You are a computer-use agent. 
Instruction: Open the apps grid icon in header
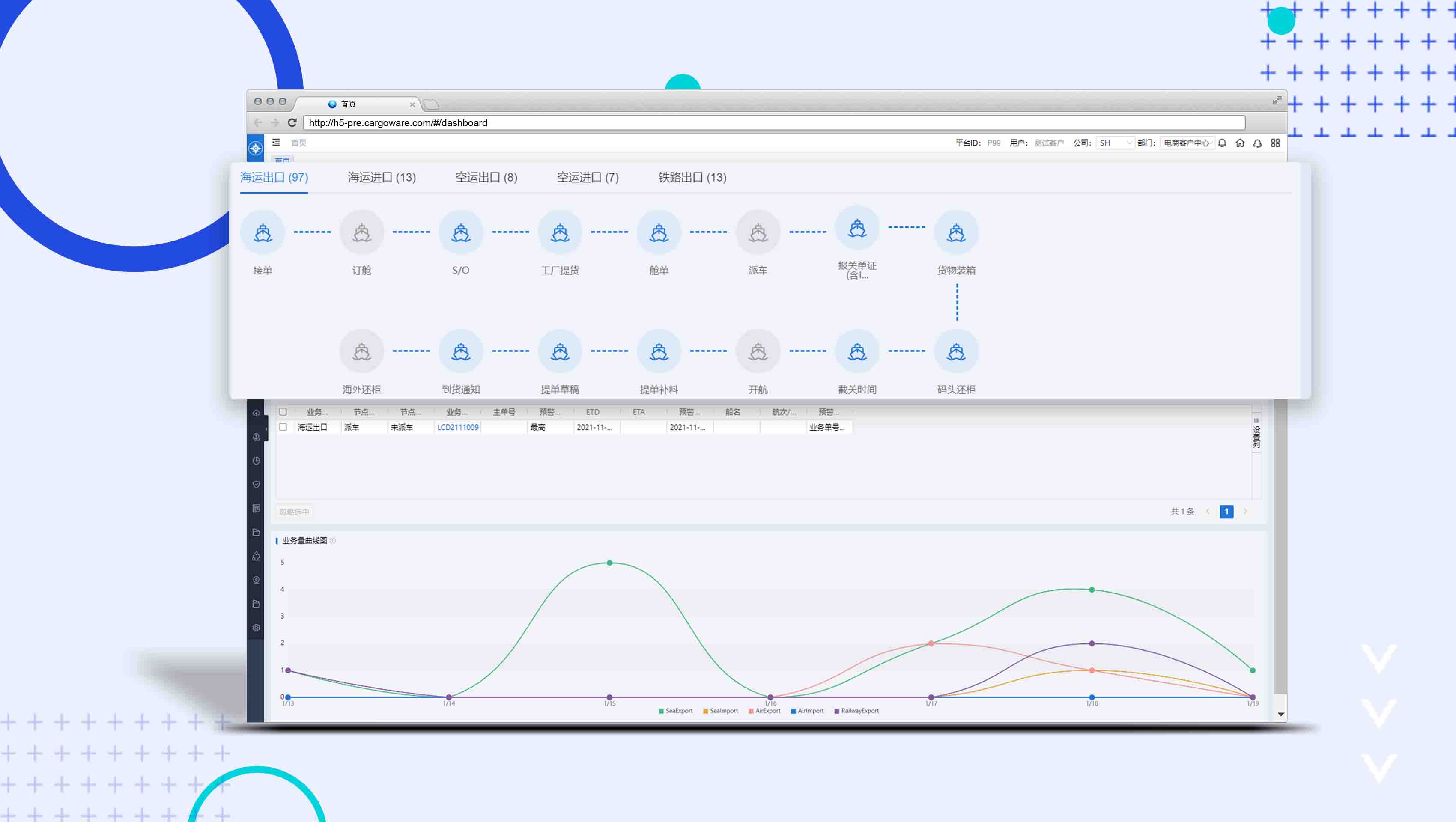tap(1276, 143)
